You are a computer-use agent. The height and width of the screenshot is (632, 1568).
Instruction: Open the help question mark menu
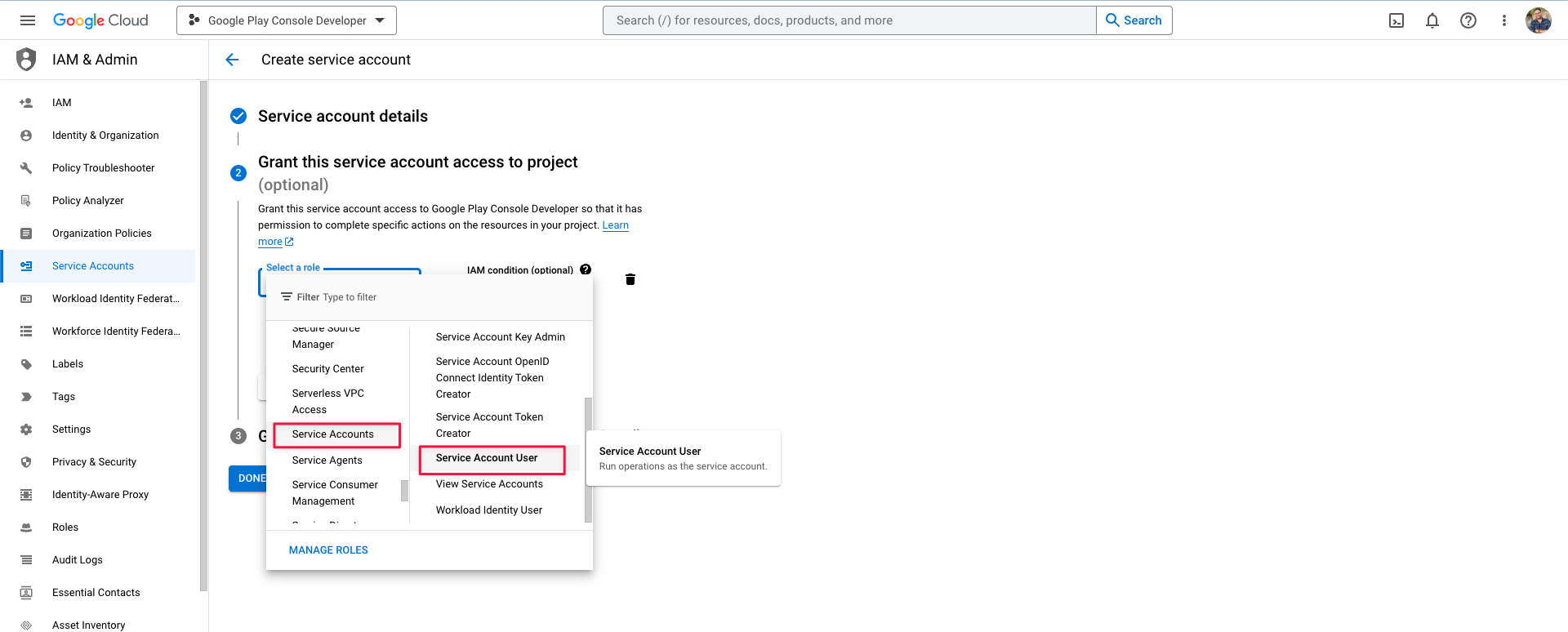tap(1468, 20)
